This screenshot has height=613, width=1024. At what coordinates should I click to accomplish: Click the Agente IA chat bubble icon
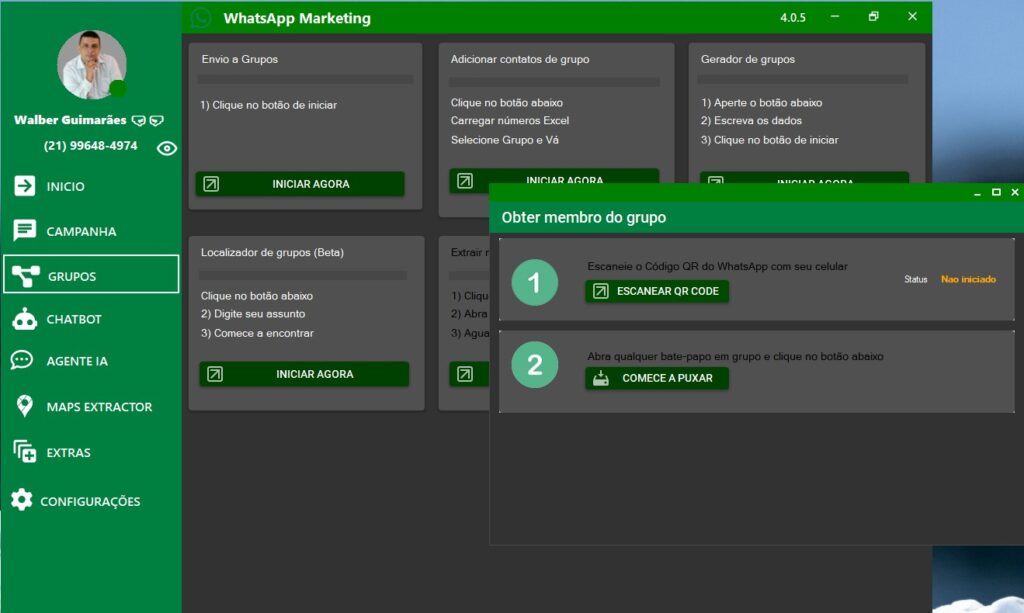point(22,361)
